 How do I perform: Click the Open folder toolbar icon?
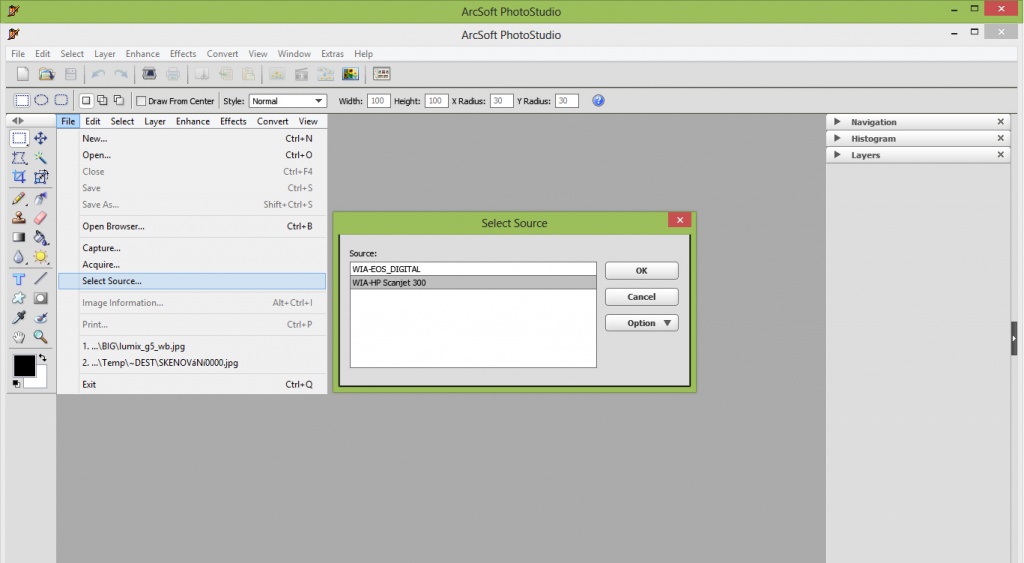[46, 74]
